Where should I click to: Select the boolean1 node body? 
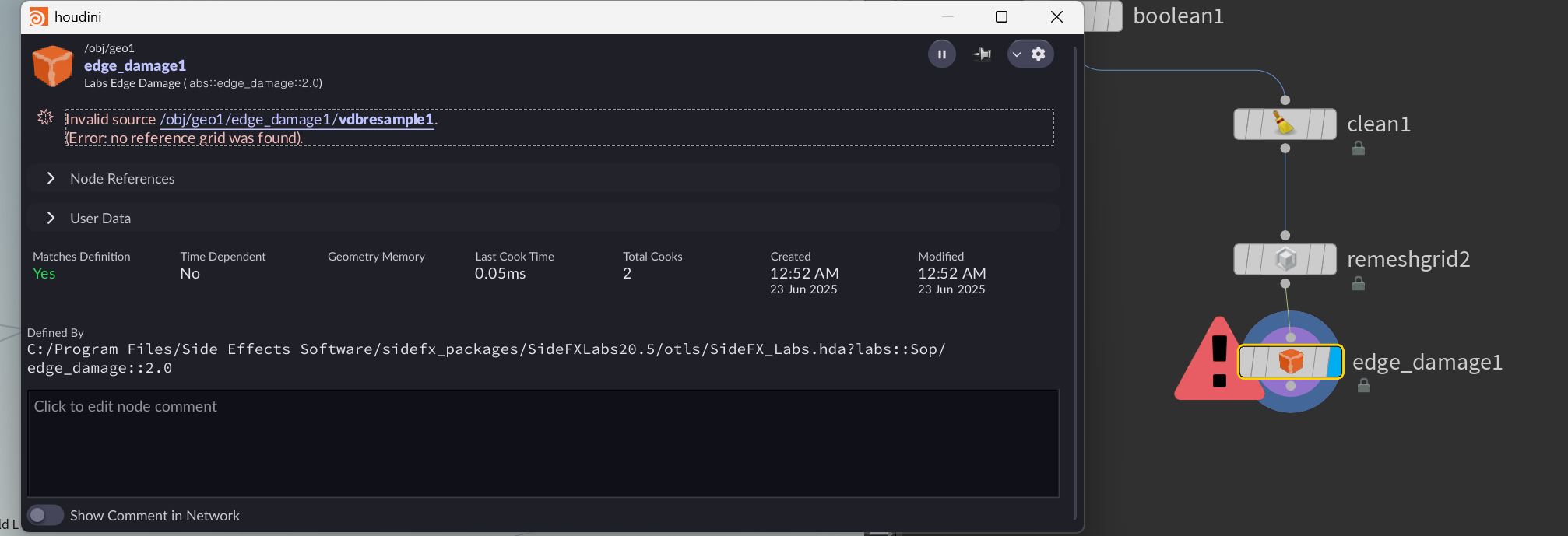click(1104, 16)
